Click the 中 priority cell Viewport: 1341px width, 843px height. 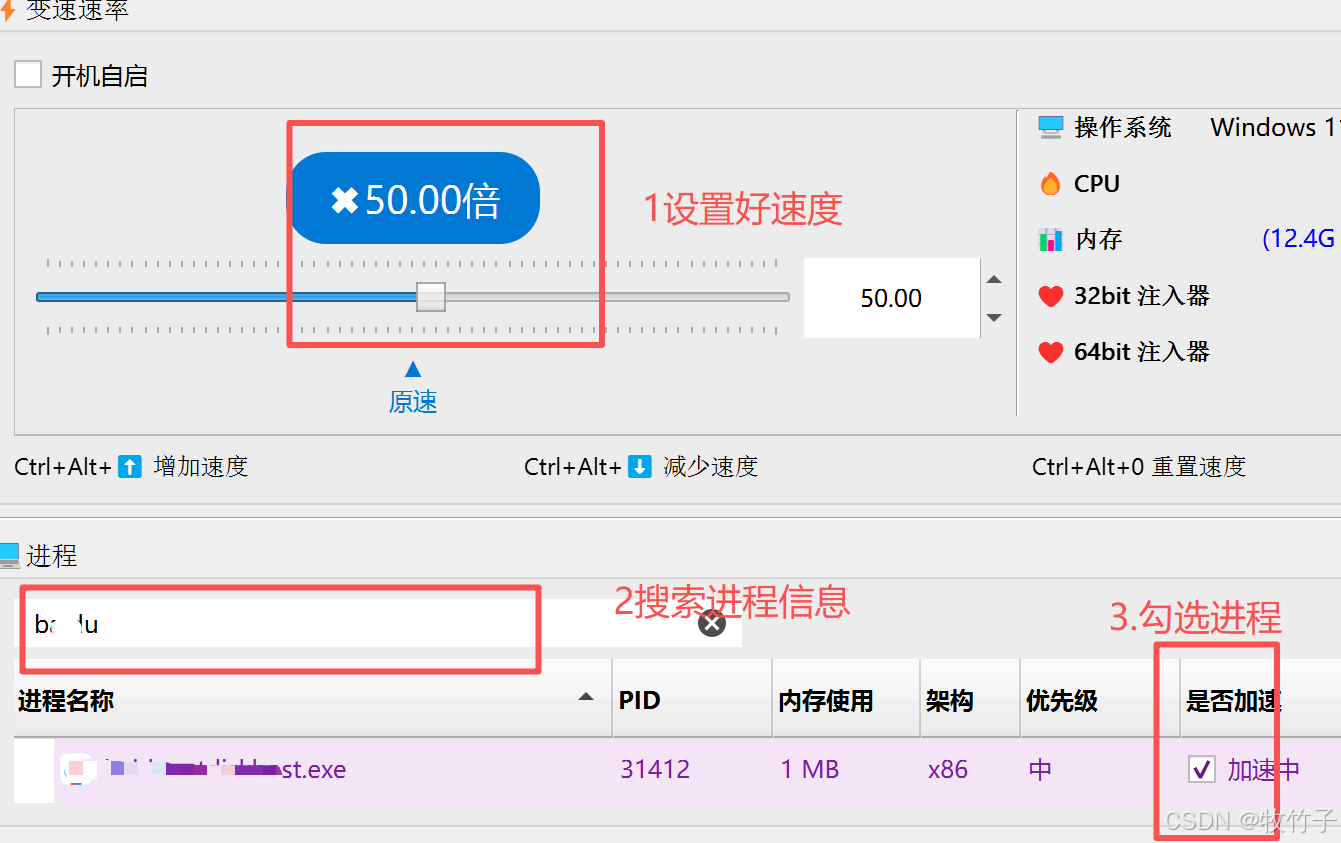pos(1040,769)
